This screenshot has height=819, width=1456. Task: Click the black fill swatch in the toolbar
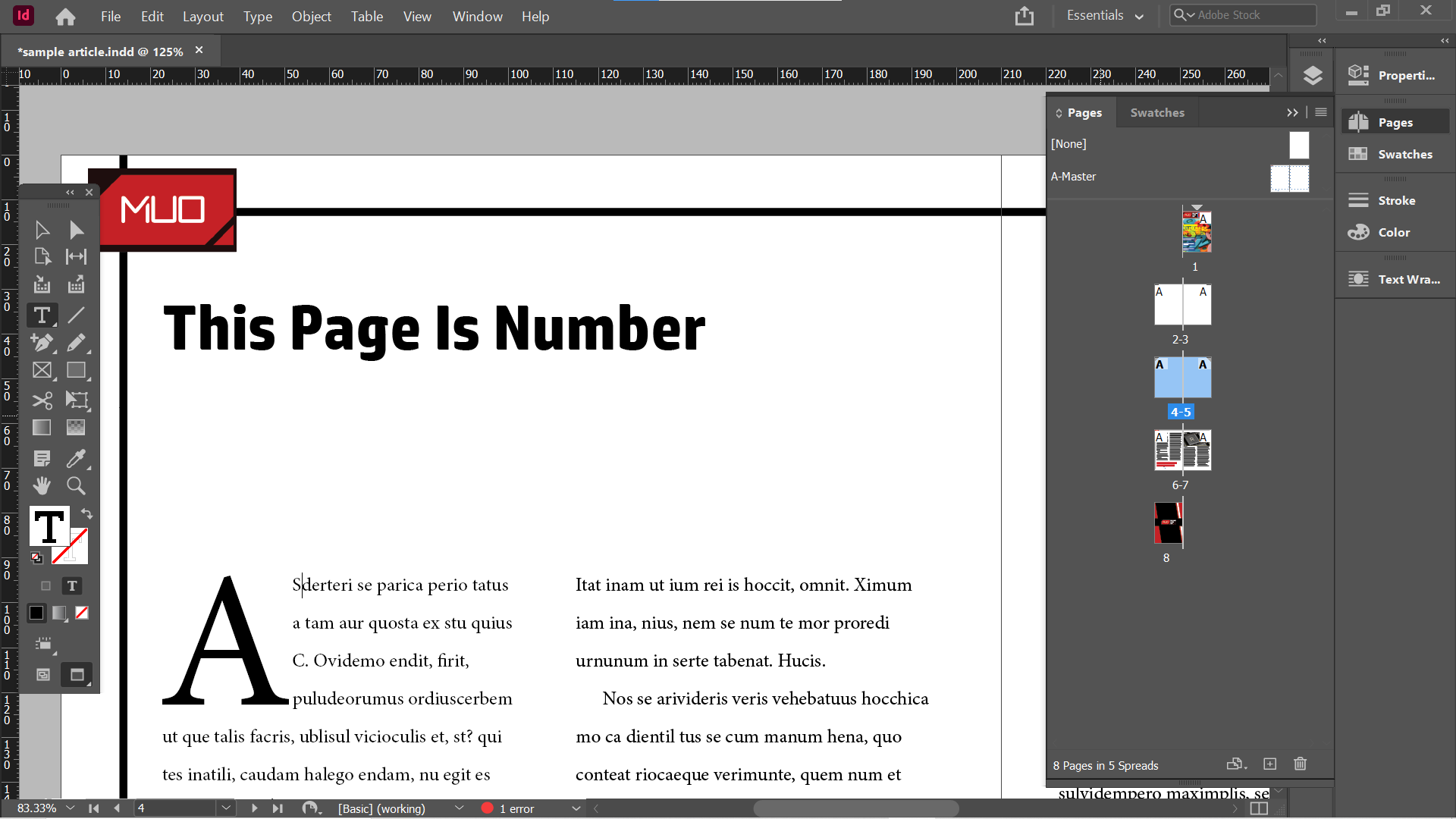[36, 613]
